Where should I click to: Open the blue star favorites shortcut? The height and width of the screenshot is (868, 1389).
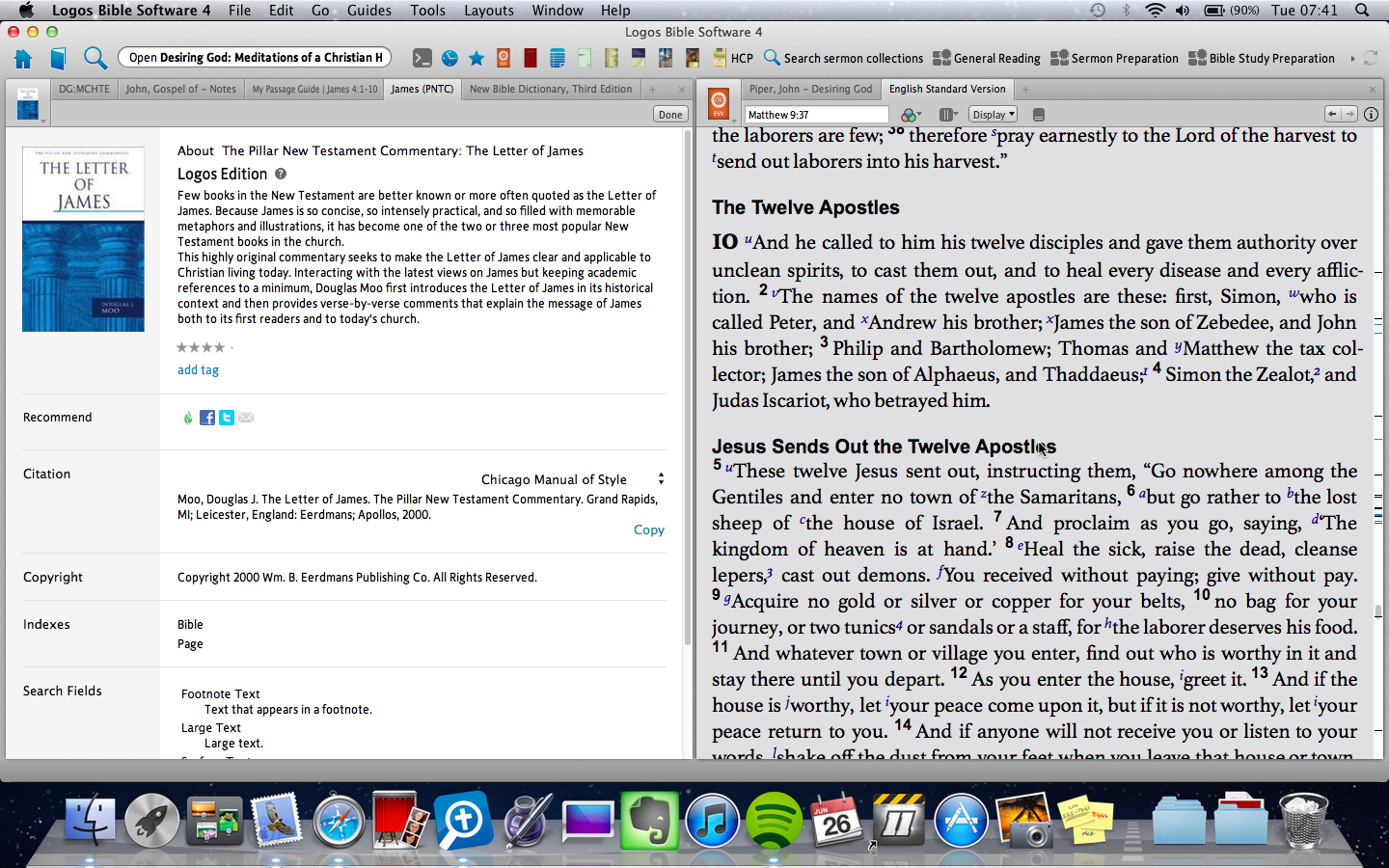point(477,58)
